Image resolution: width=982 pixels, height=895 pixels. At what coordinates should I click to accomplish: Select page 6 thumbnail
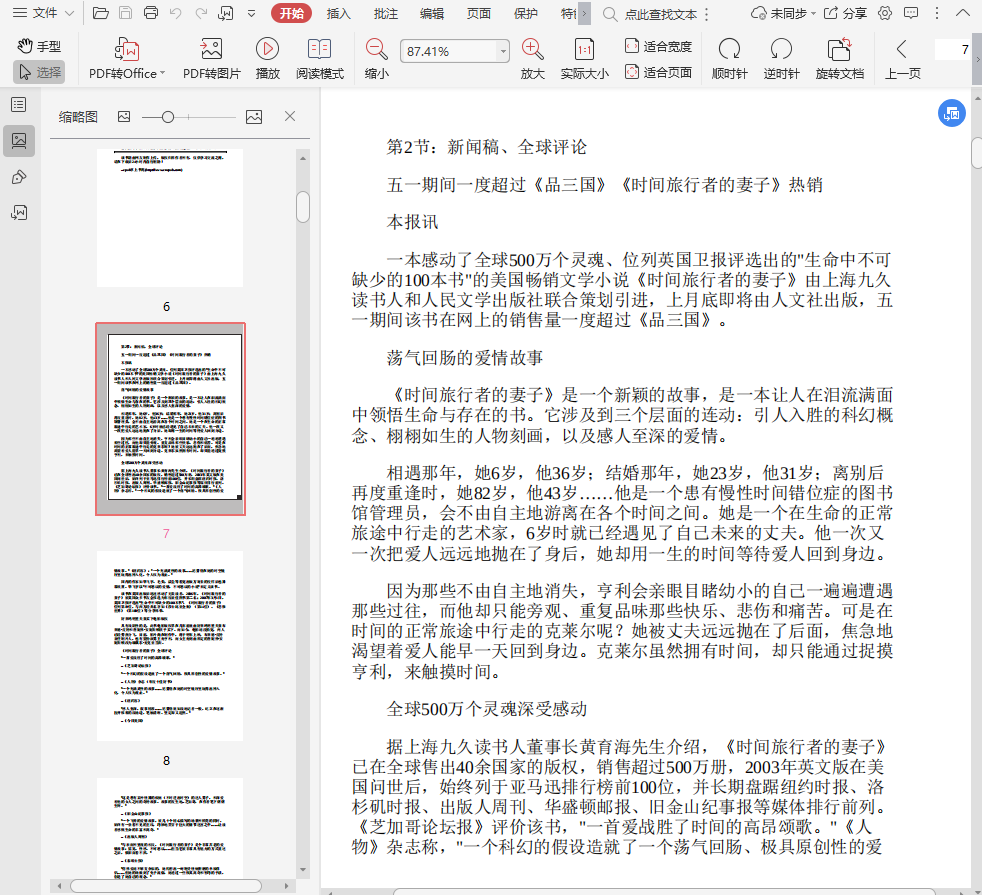(x=170, y=218)
